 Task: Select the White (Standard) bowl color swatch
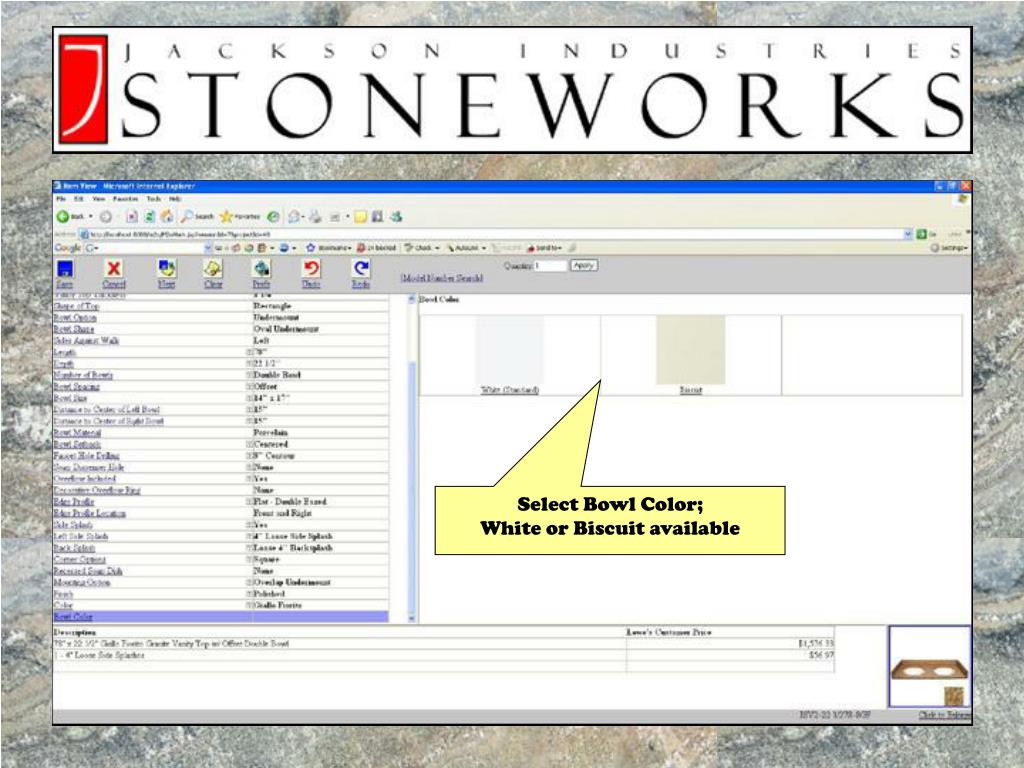tap(509, 349)
